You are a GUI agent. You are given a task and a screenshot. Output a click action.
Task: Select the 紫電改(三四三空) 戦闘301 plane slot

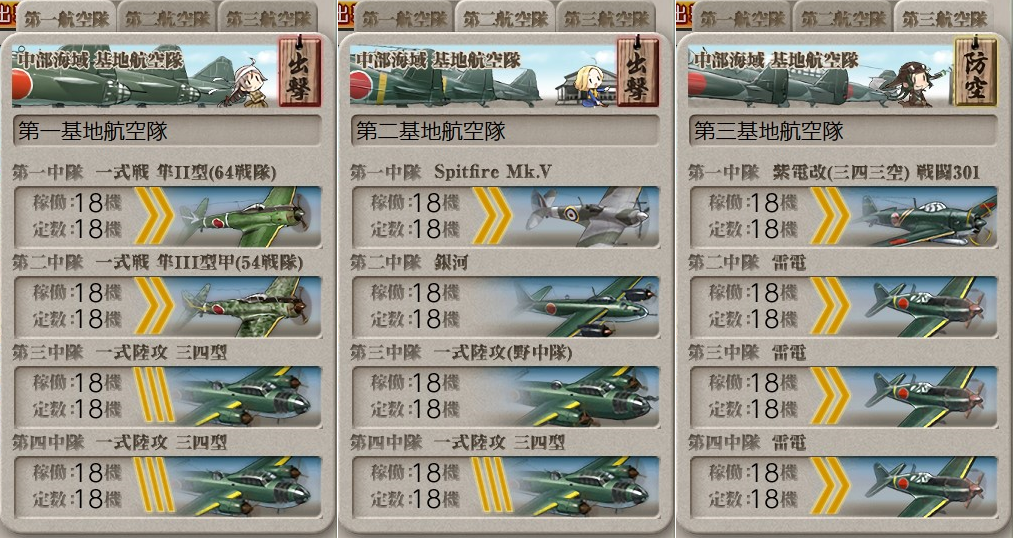point(844,217)
